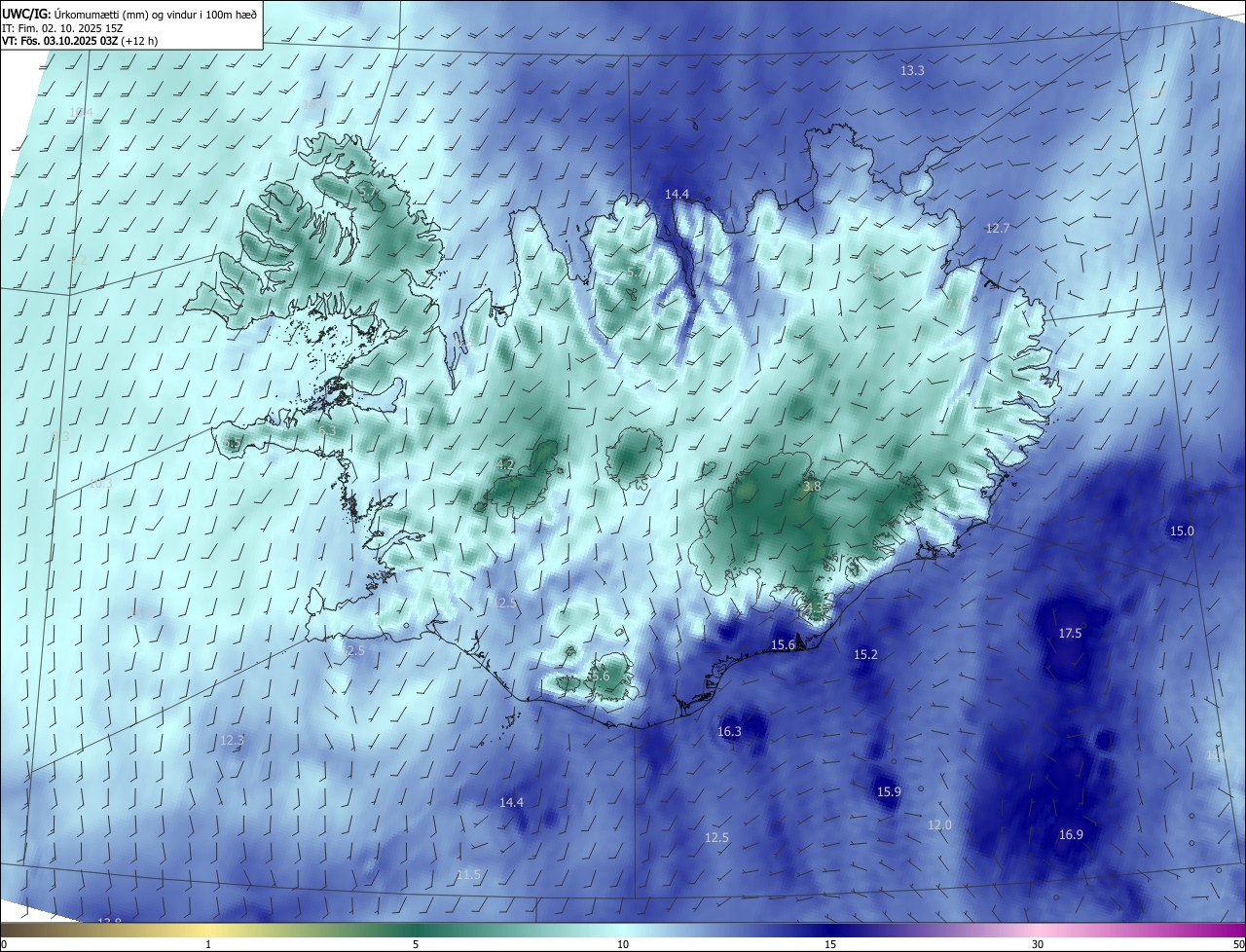Click the 15.0 value east of Iceland
Viewport: 1246px width, 952px height.
pos(1182,531)
